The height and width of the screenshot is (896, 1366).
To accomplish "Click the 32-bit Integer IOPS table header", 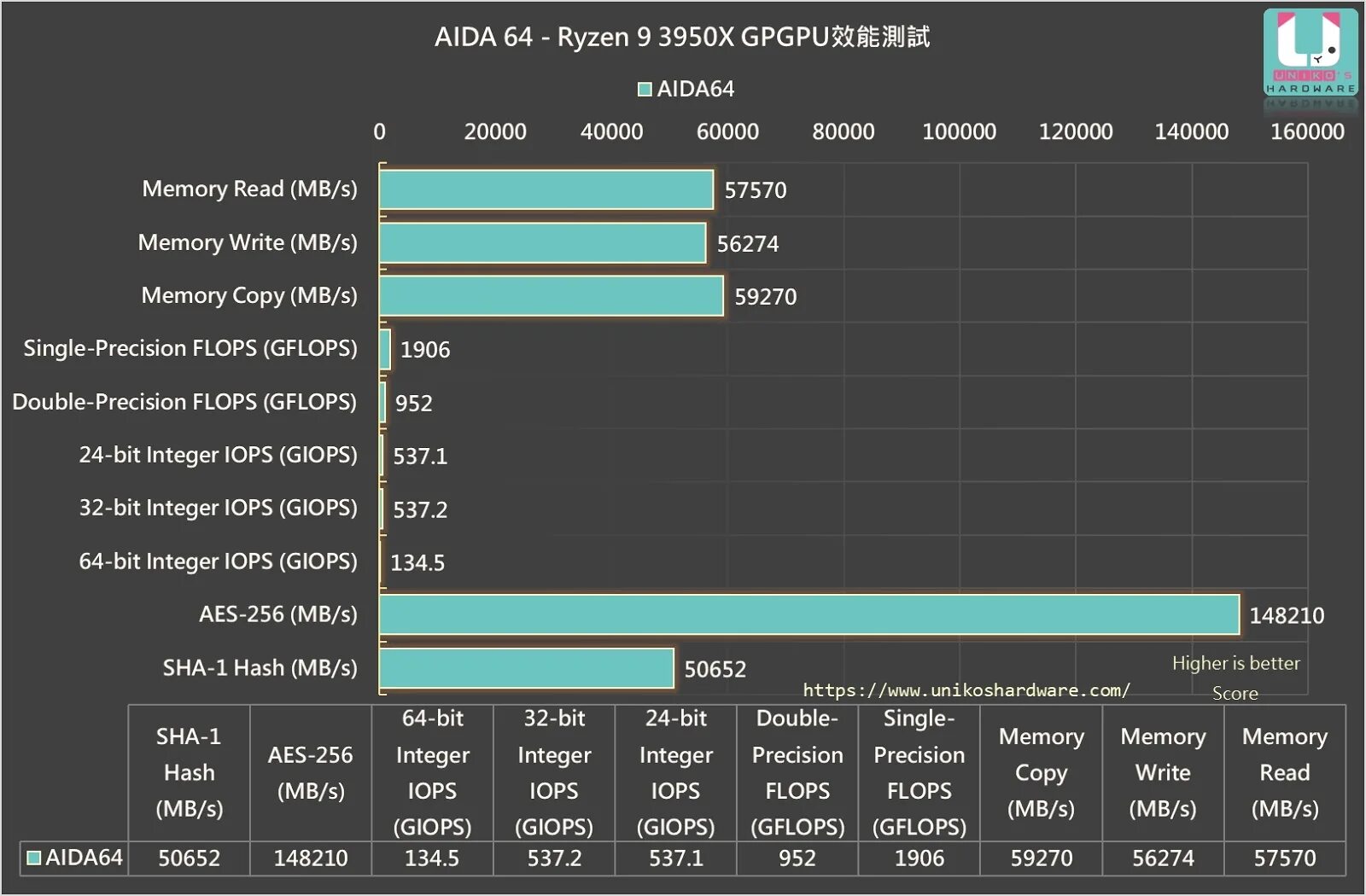I will (554, 772).
